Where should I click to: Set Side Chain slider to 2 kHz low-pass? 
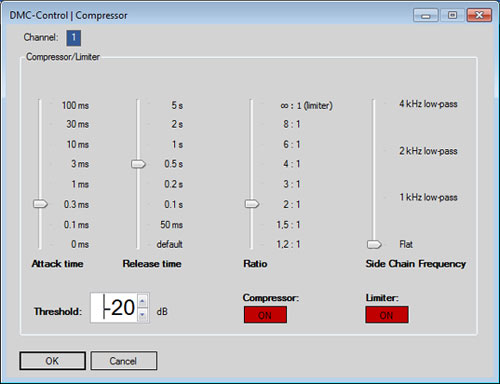point(374,151)
